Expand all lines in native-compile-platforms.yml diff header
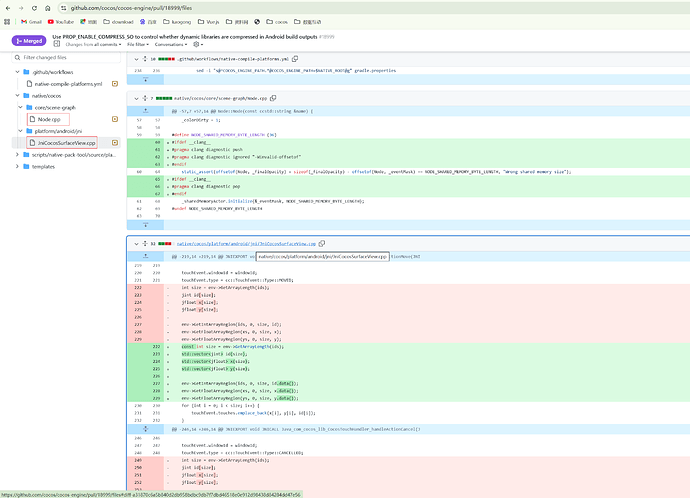The image size is (690, 498). 145,59
